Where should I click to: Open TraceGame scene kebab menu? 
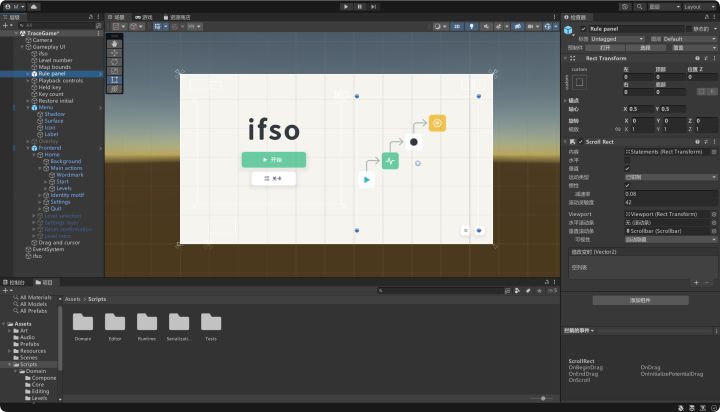(x=99, y=33)
